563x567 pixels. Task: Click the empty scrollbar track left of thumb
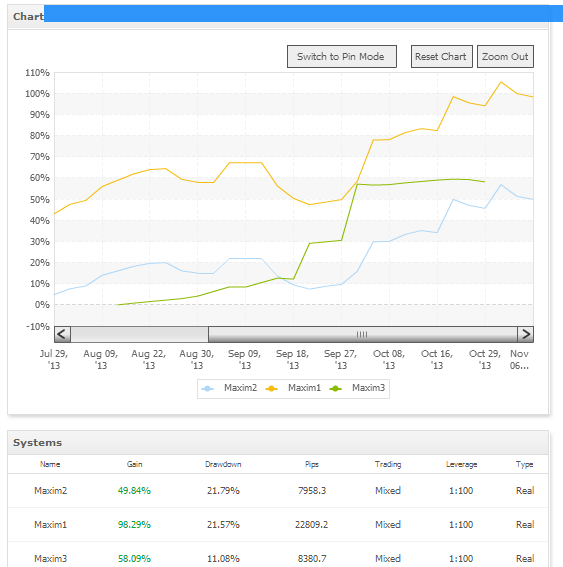pos(139,334)
